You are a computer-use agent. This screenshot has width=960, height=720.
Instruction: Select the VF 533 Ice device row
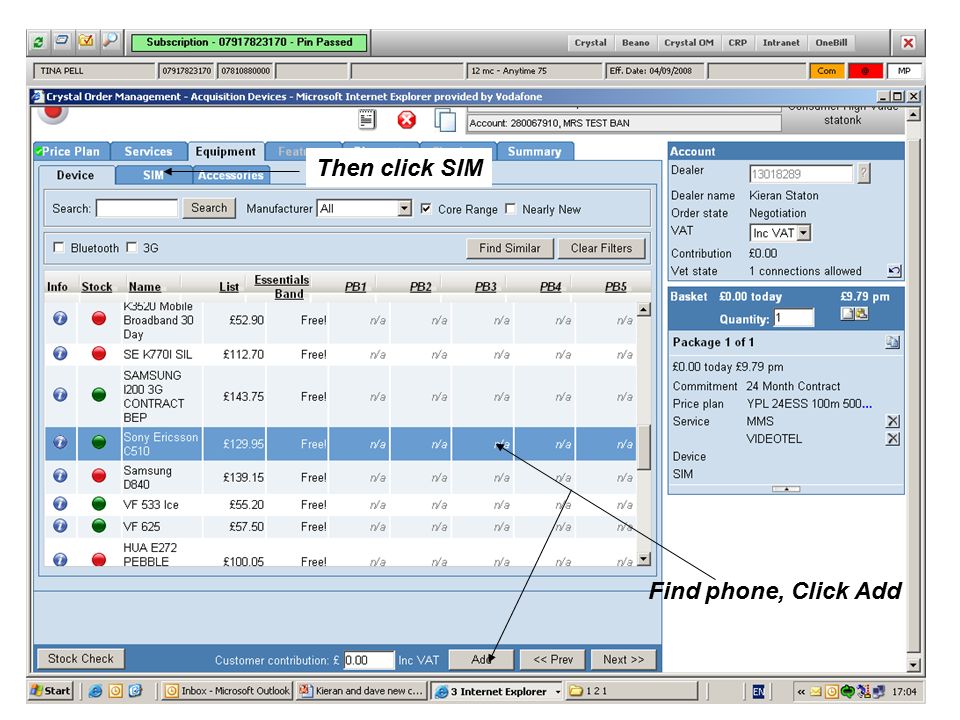point(340,504)
